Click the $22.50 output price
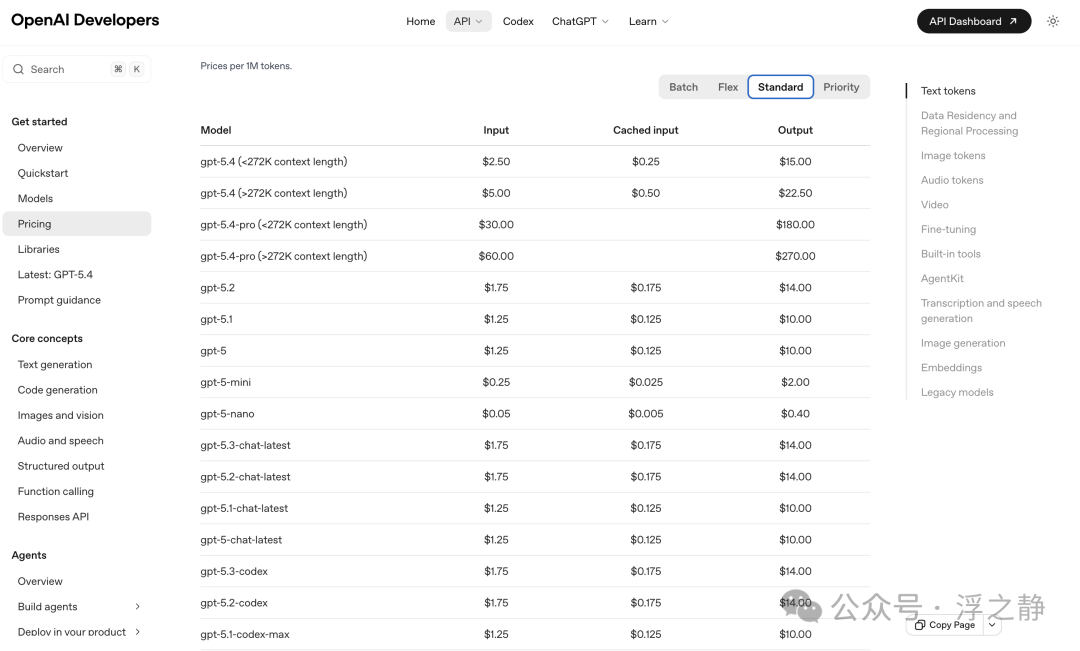The height and width of the screenshot is (651, 1080). 795,193
